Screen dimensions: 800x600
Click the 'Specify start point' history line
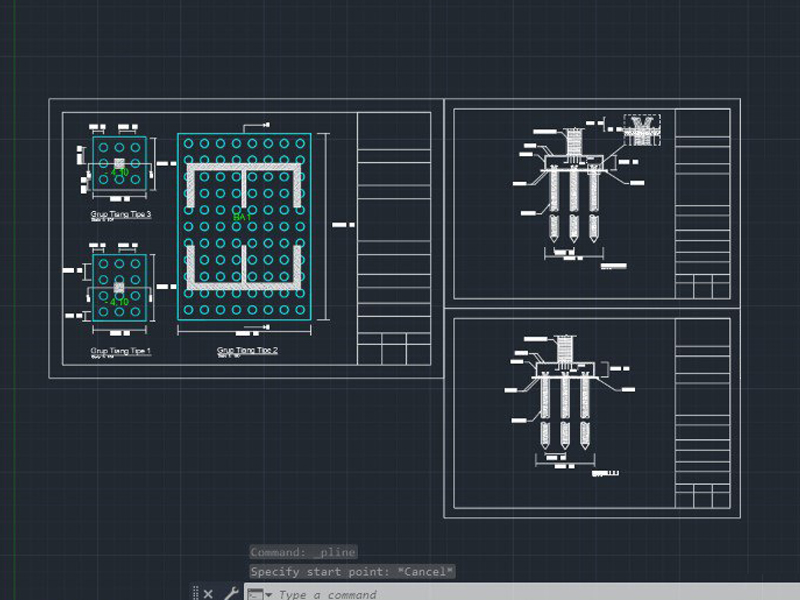pyautogui.click(x=352, y=572)
